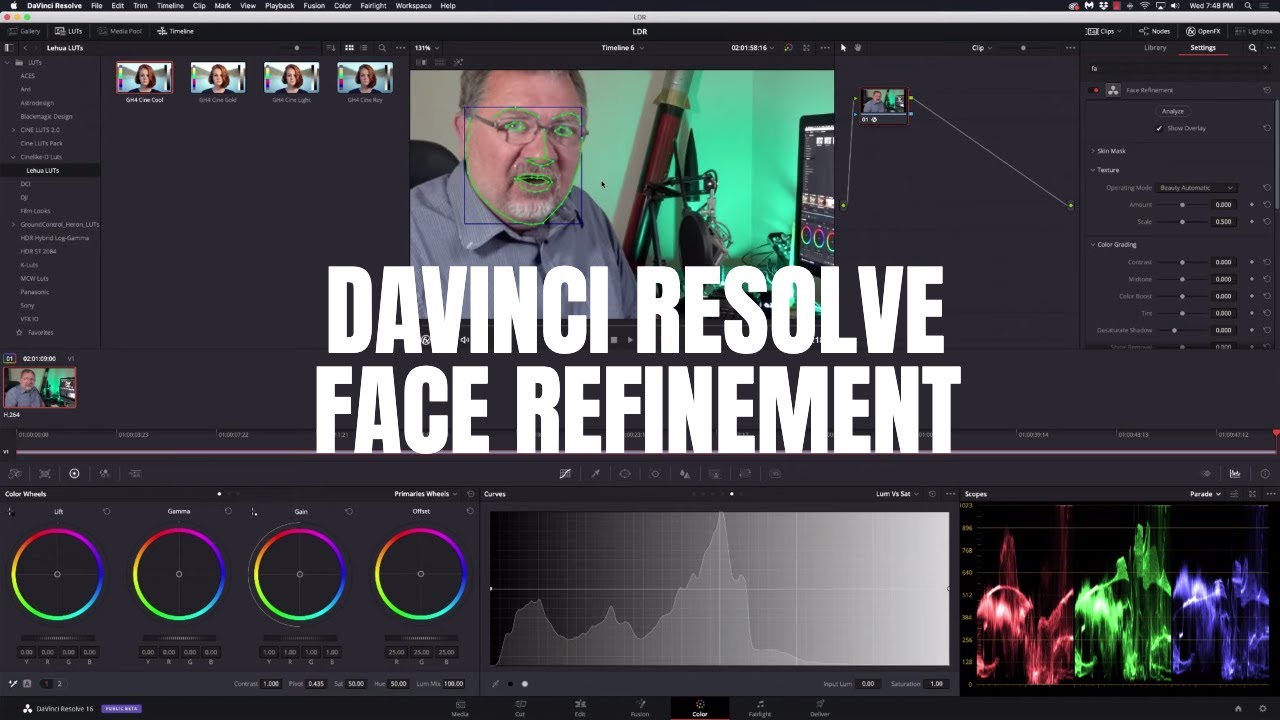Image resolution: width=1280 pixels, height=720 pixels.
Task: Click the center of the Gamma color wheel
Action: click(179, 574)
